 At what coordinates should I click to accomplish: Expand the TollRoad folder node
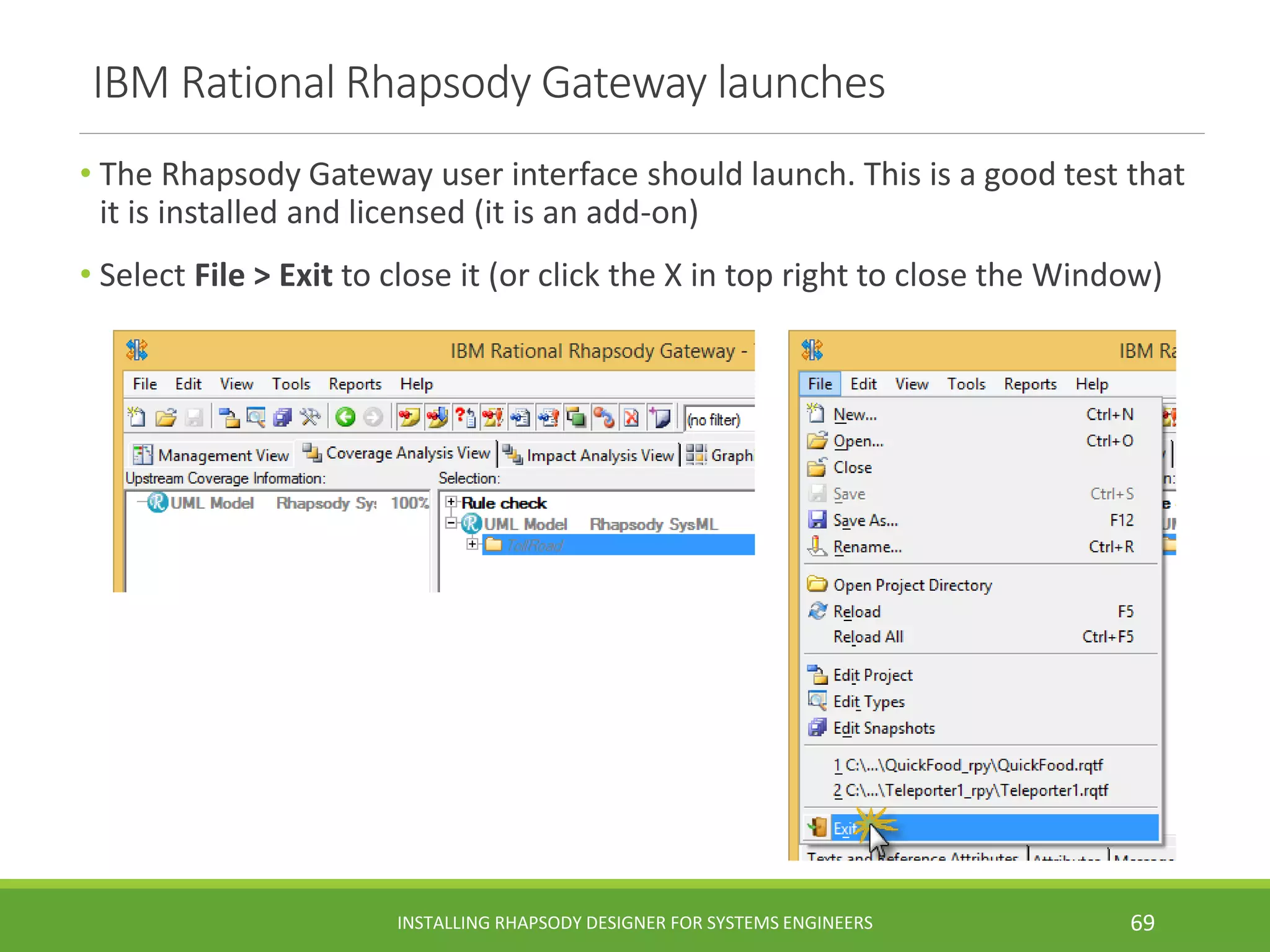pyautogui.click(x=473, y=544)
